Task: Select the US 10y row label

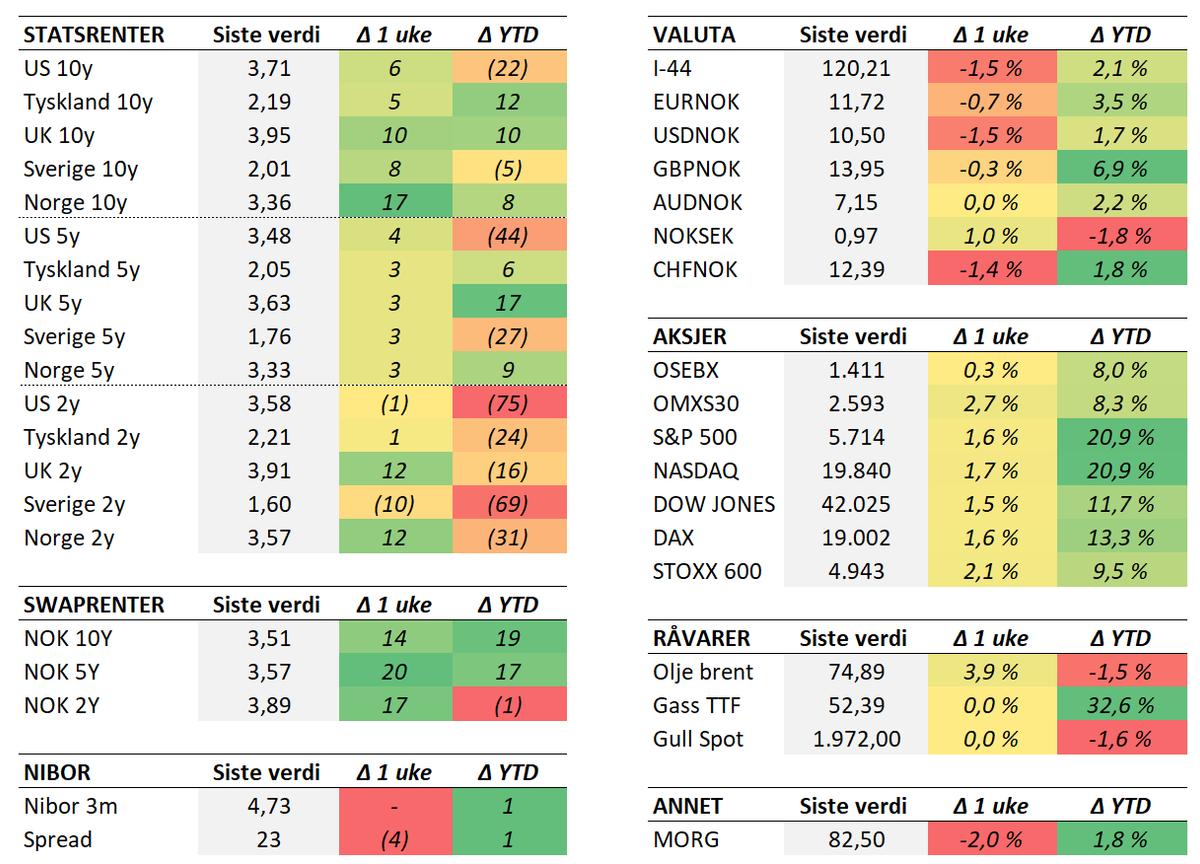Action: 59,69
